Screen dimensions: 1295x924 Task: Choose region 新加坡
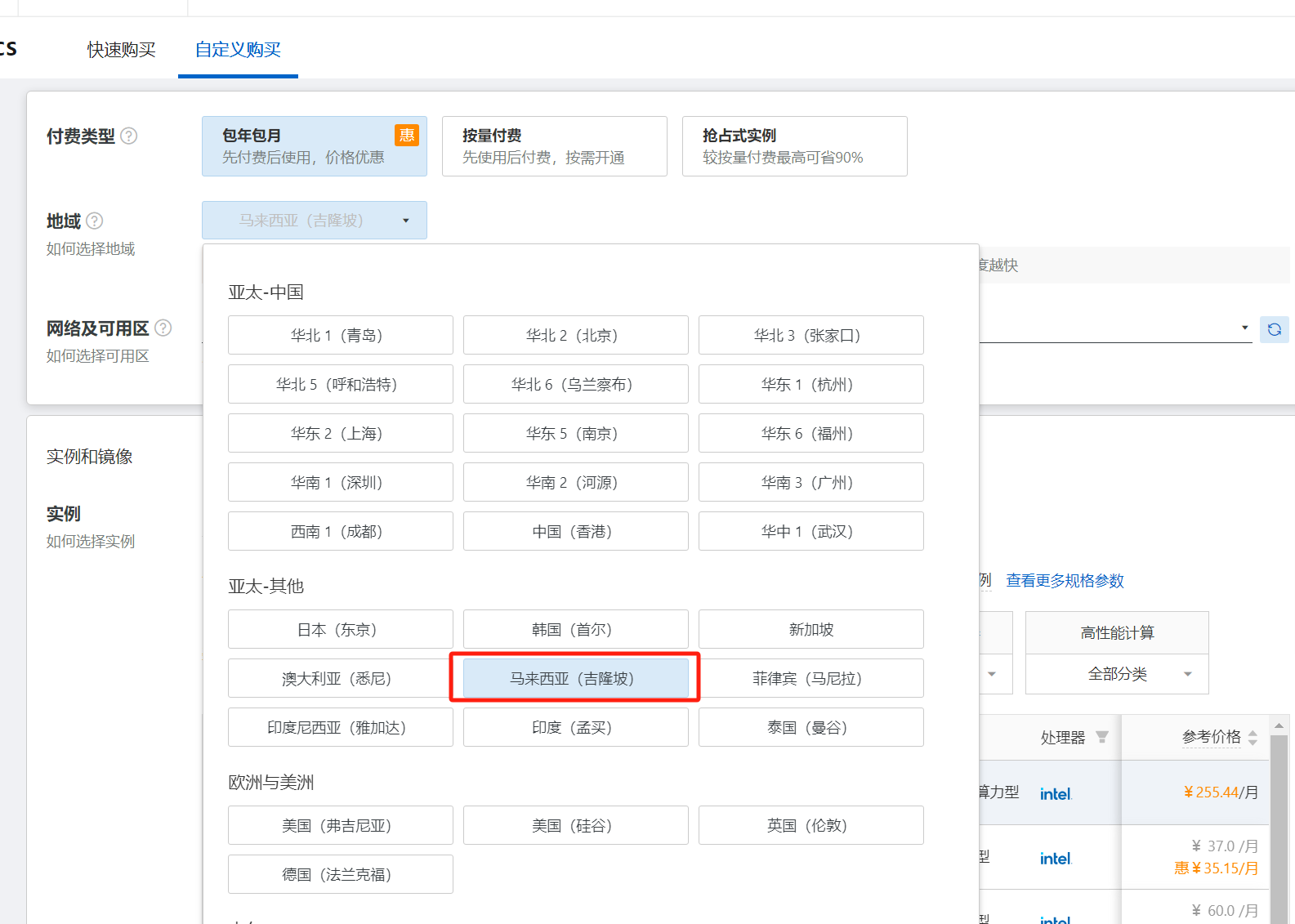pyautogui.click(x=811, y=629)
